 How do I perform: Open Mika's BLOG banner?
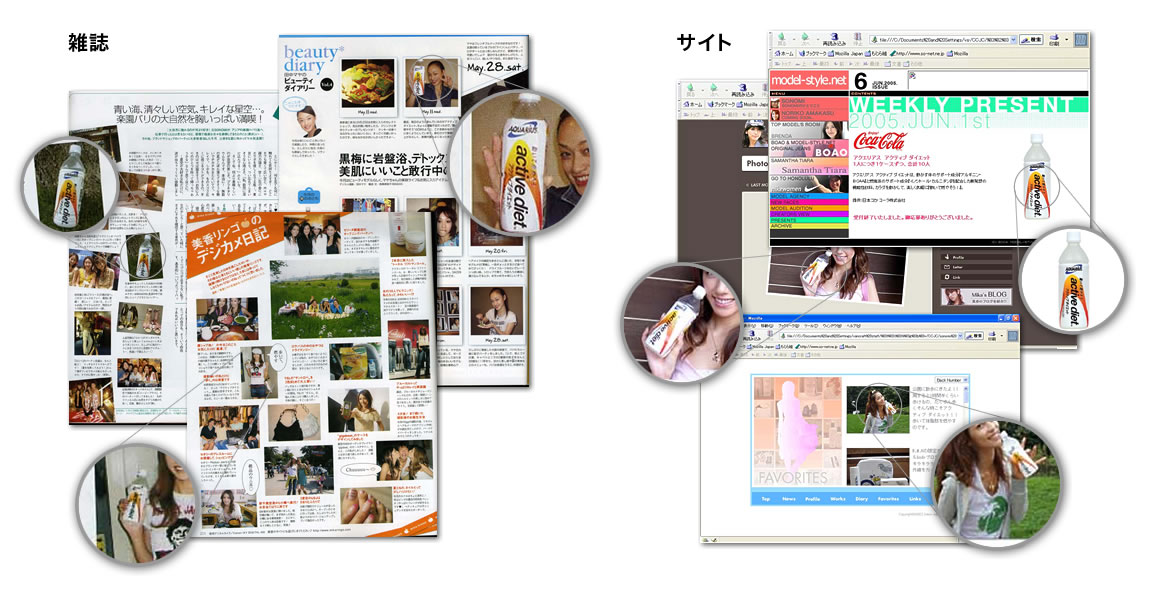[x=976, y=296]
